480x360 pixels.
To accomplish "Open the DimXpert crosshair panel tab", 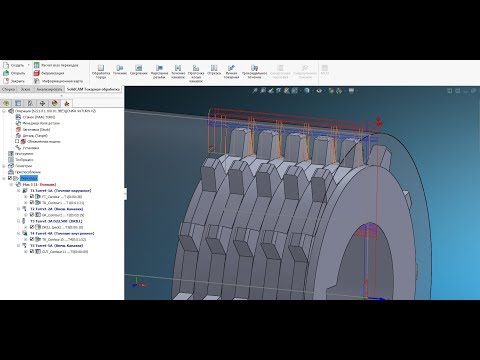I will [42, 103].
